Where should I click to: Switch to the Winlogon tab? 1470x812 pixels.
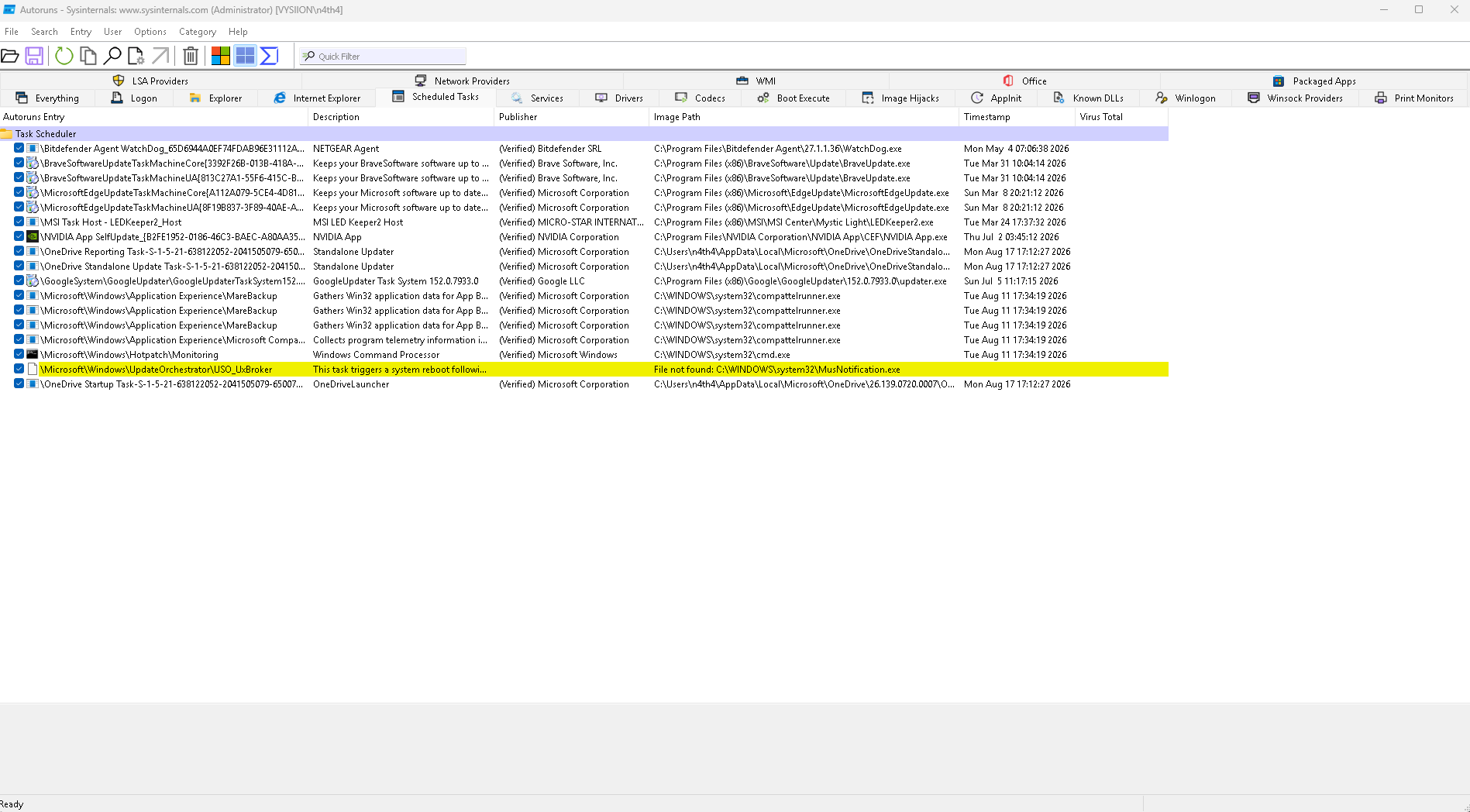click(x=1186, y=98)
